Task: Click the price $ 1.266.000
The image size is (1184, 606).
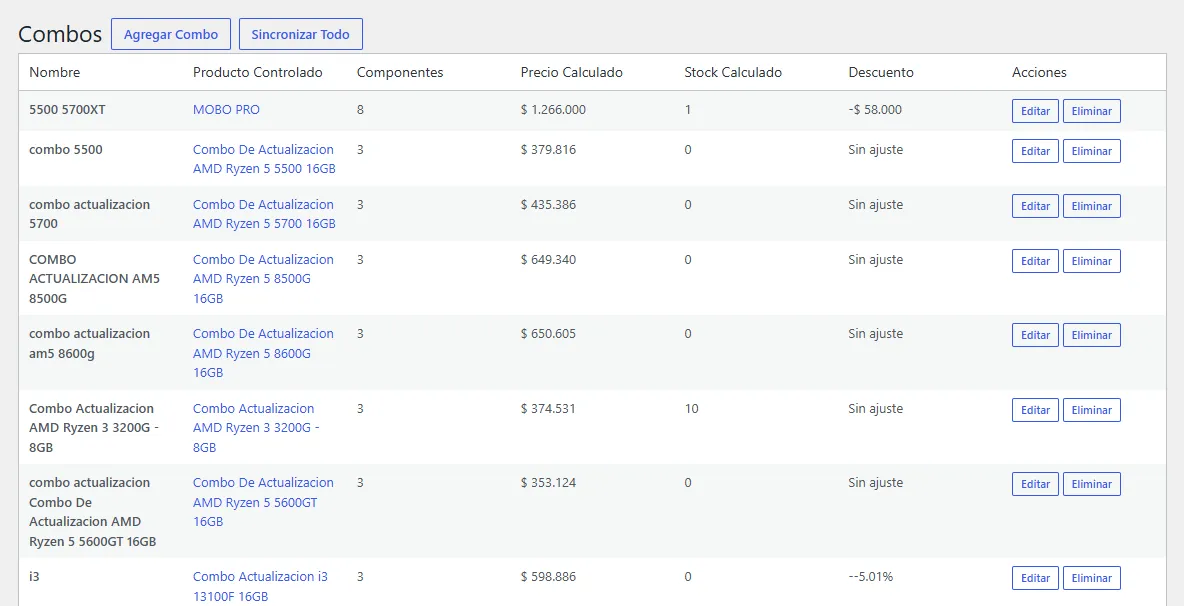Action: coord(553,109)
